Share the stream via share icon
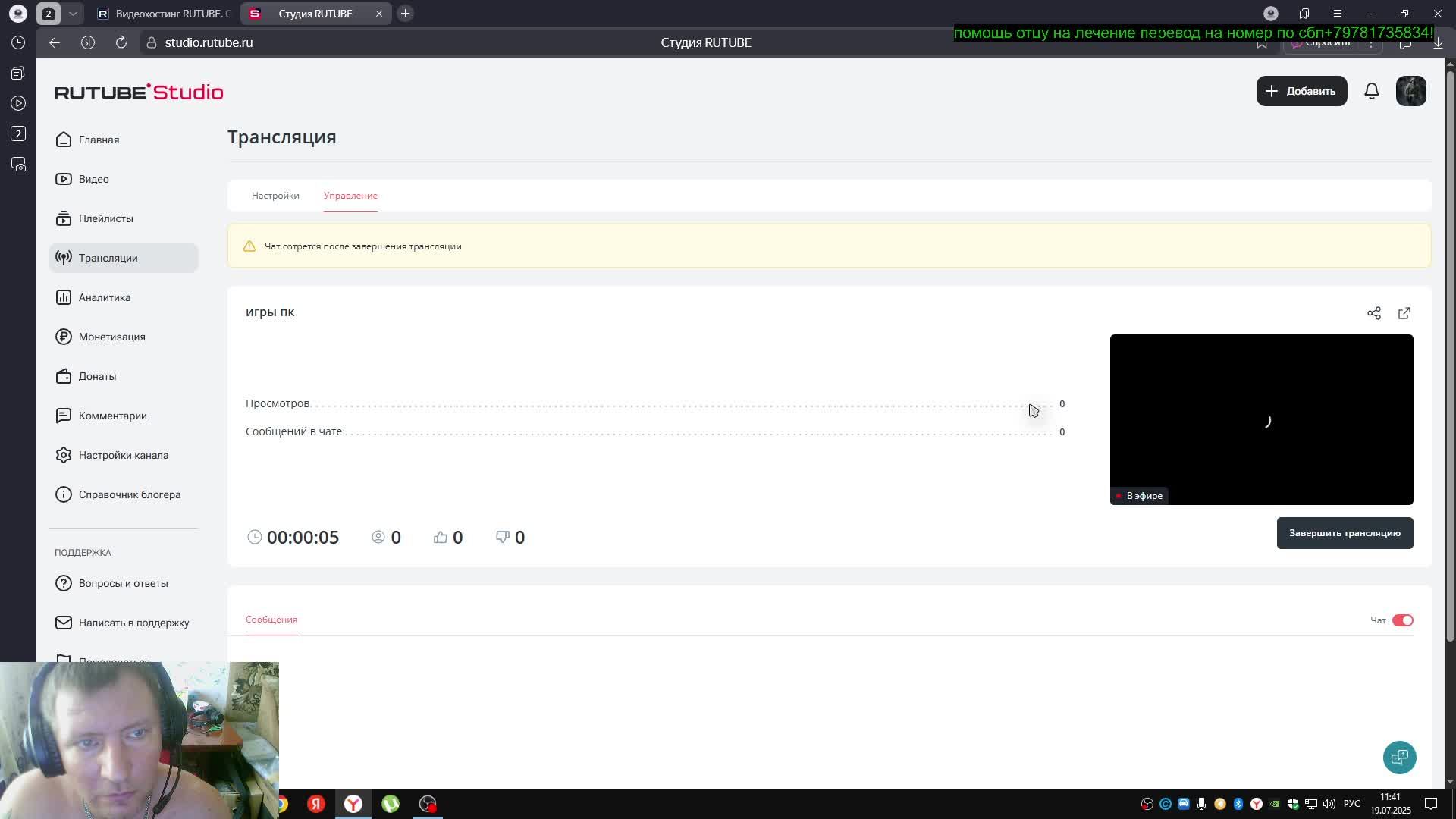Image resolution: width=1456 pixels, height=819 pixels. [x=1373, y=313]
